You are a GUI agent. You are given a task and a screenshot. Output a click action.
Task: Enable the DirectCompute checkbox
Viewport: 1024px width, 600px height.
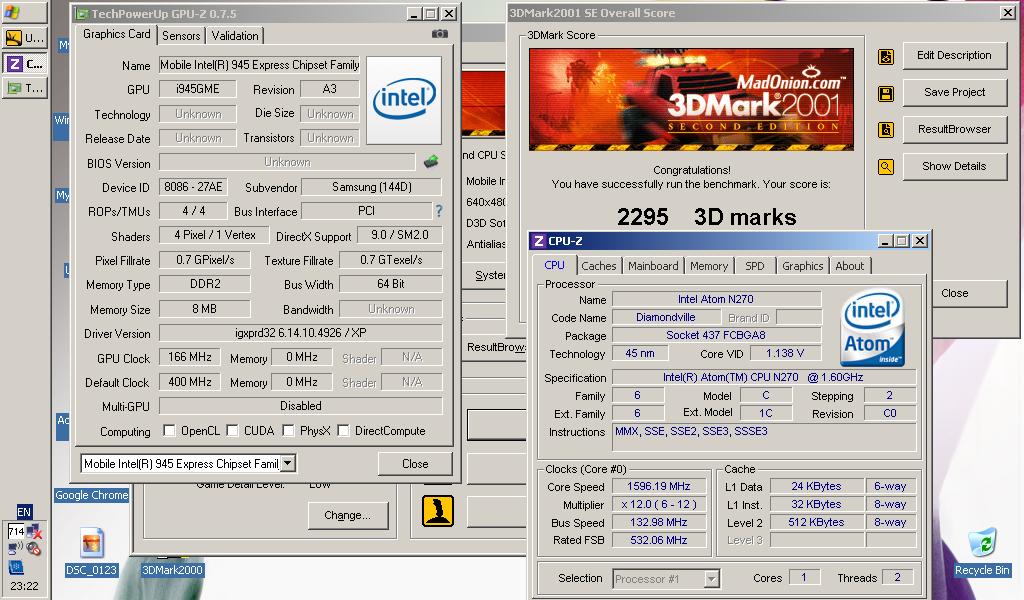pos(343,430)
